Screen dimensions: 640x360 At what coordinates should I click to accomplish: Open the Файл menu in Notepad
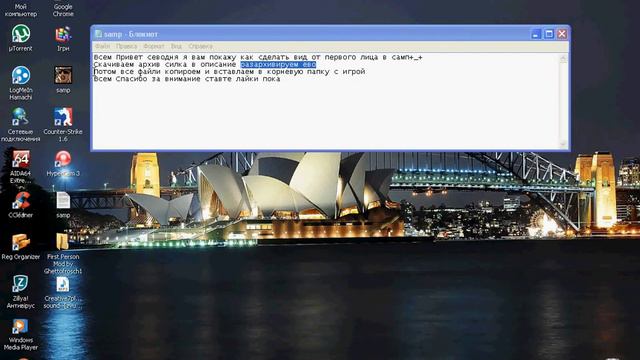click(102, 46)
